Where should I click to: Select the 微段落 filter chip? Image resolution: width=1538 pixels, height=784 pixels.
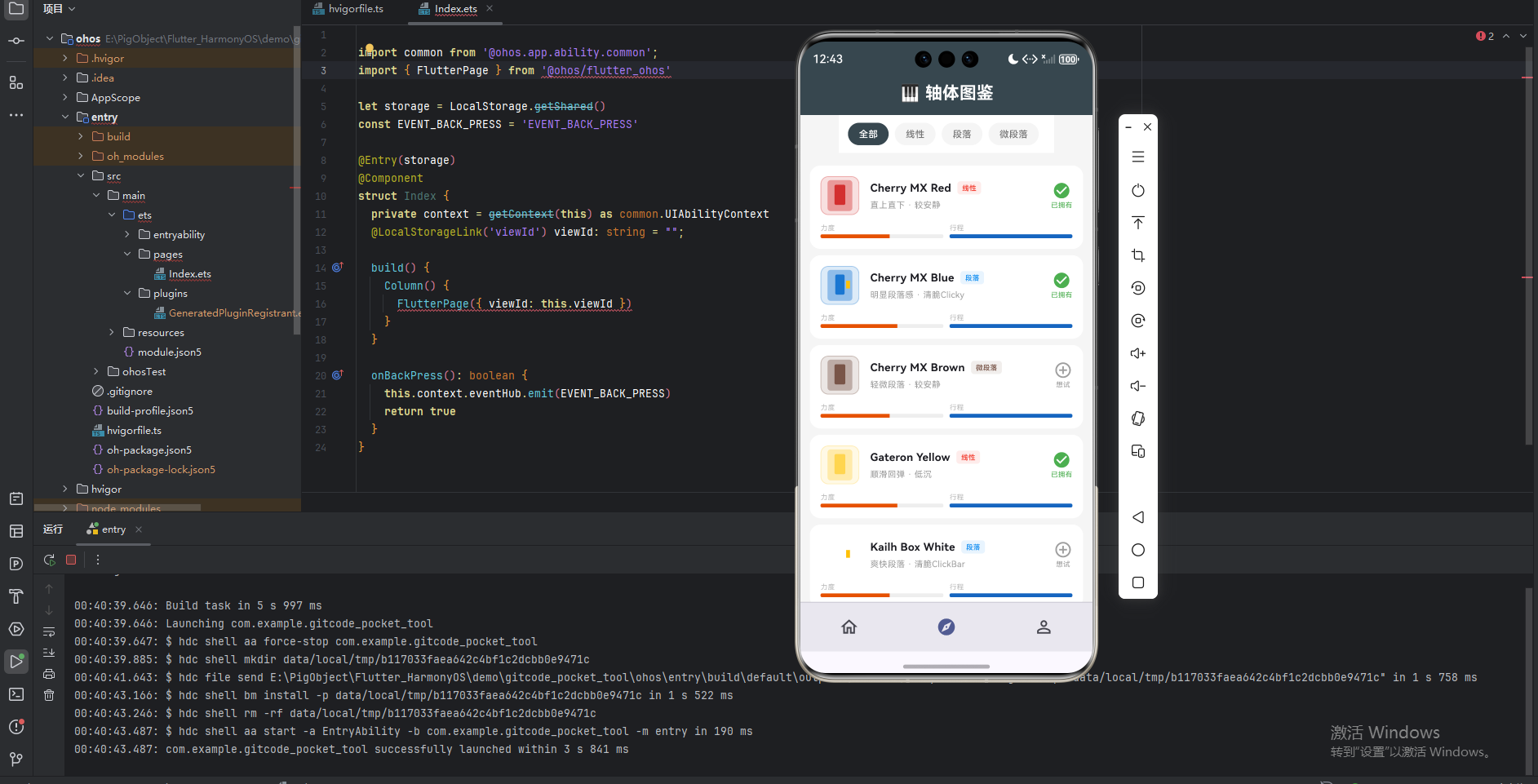pos(1013,134)
